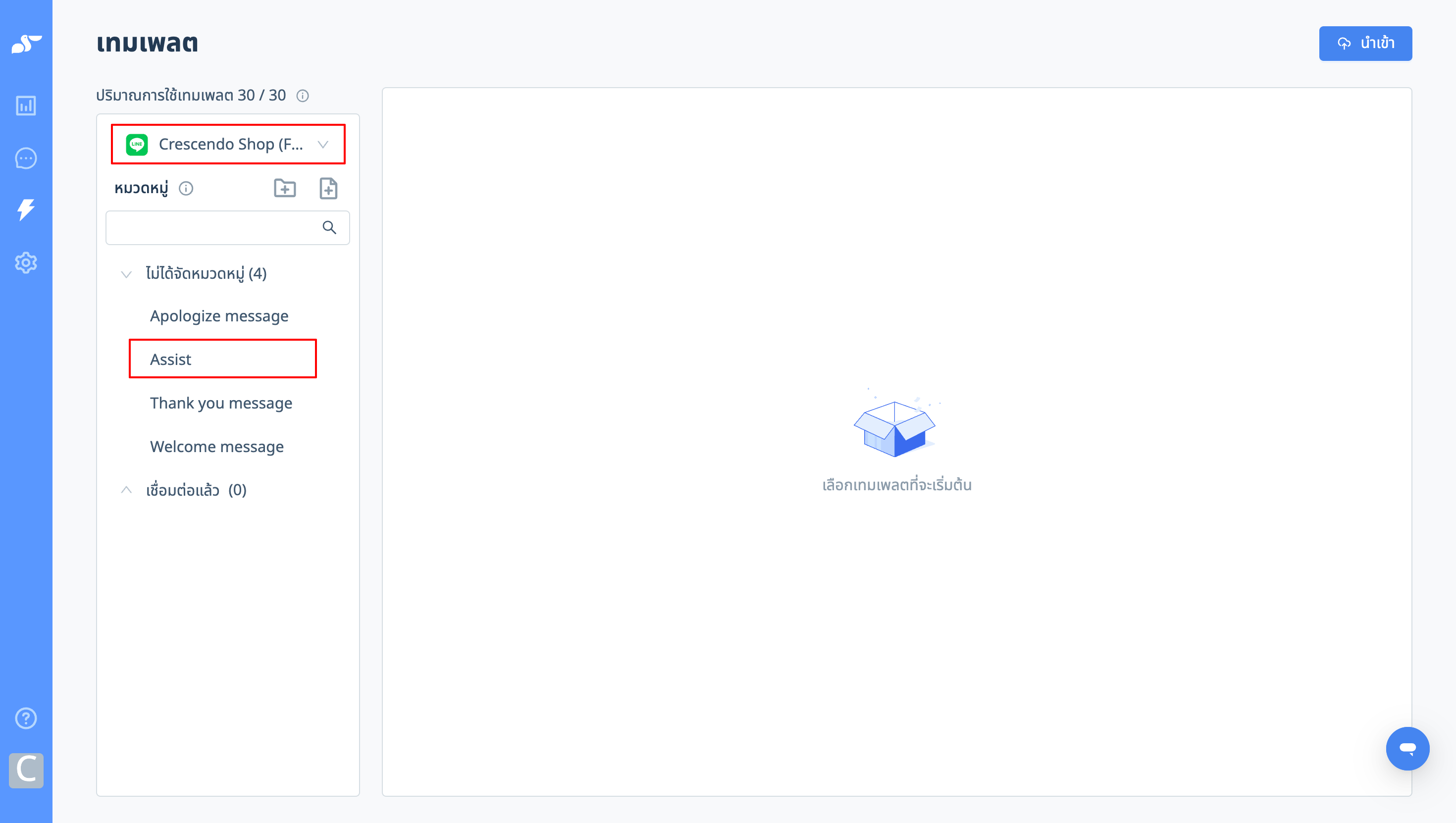Open the lightning bolt automation icon
The image size is (1456, 823).
click(26, 209)
